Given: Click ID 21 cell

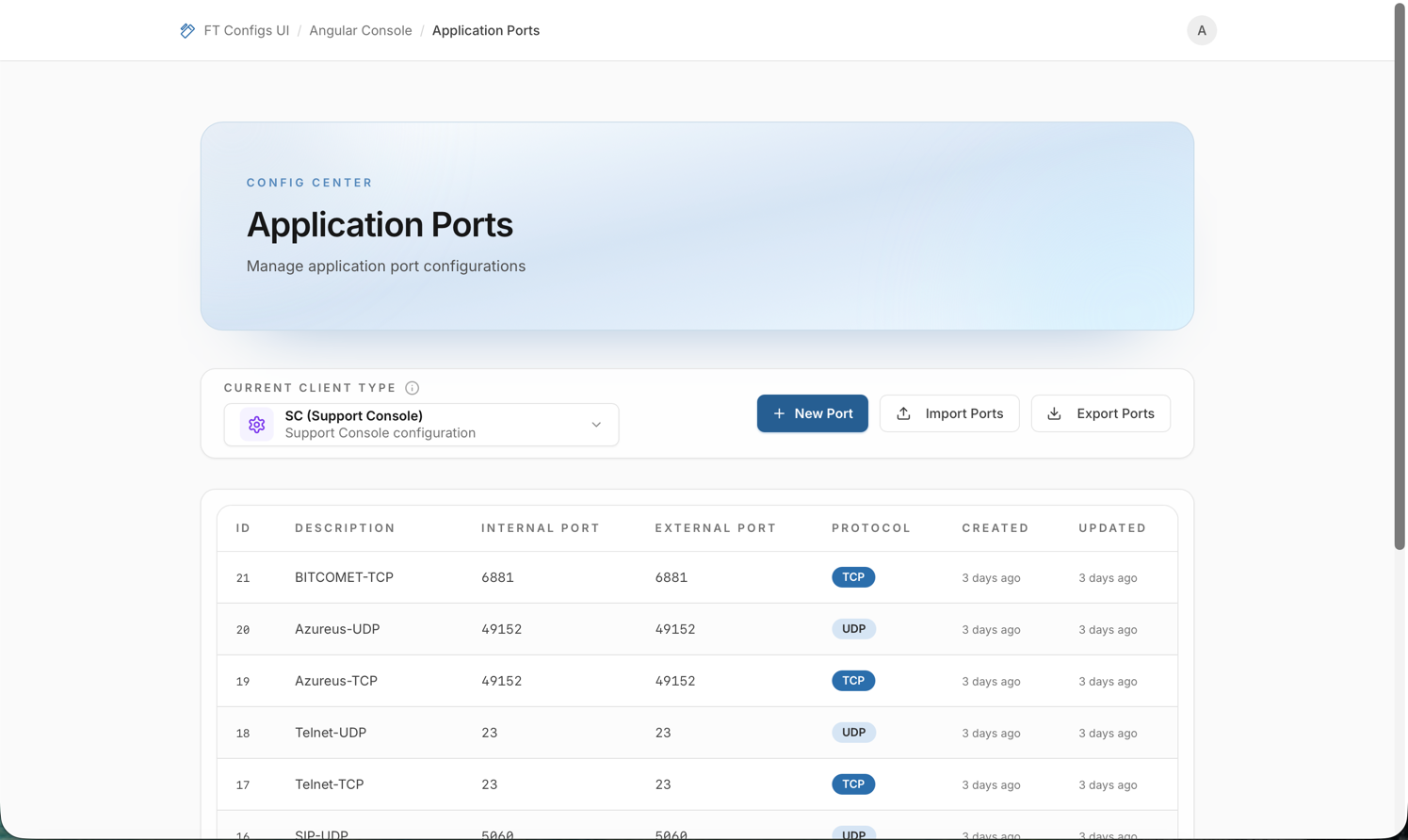Looking at the screenshot, I should 243,578.
